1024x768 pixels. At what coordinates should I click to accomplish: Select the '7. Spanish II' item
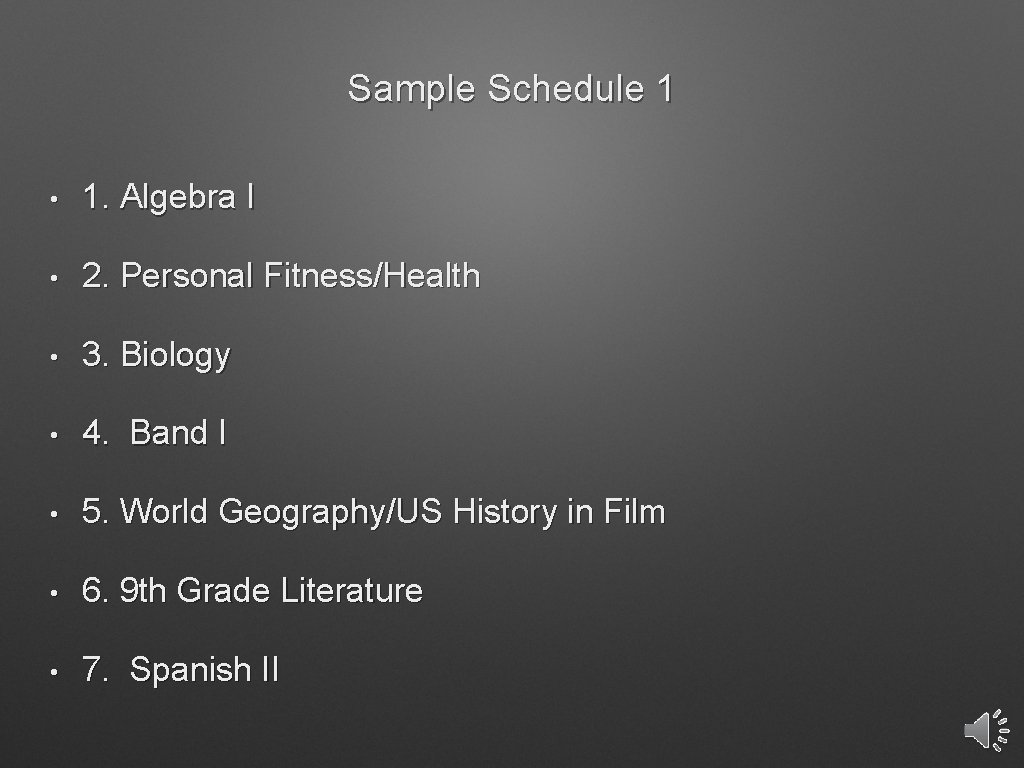181,669
